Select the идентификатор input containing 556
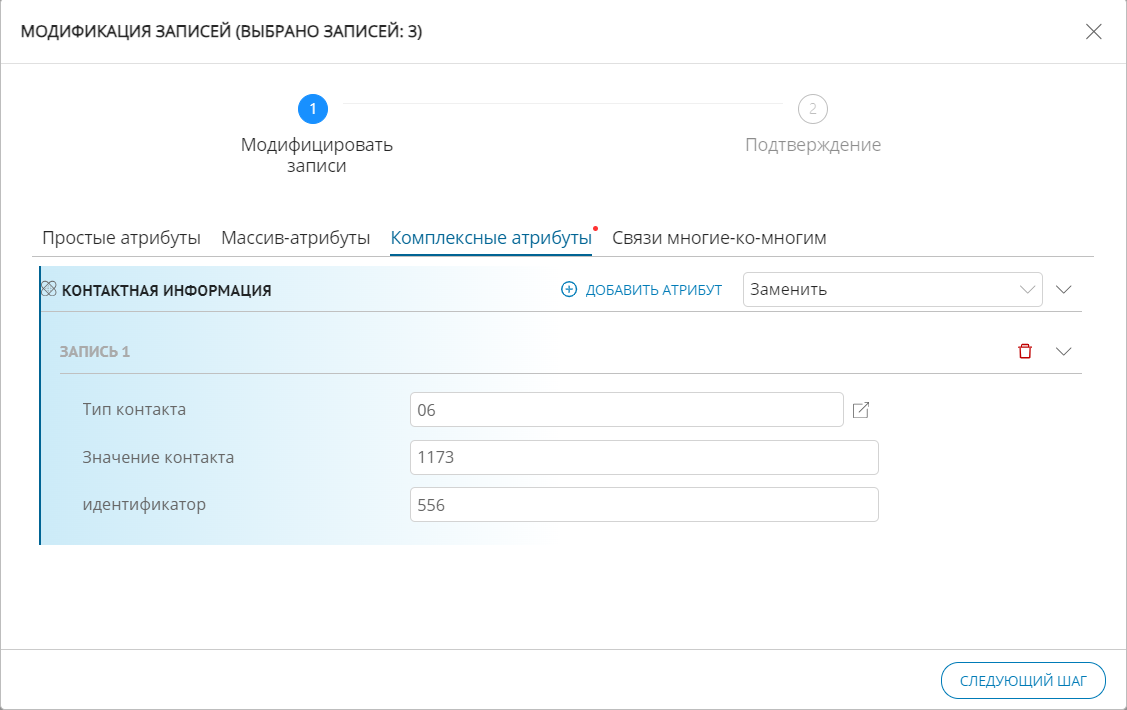Image resolution: width=1127 pixels, height=710 pixels. tap(644, 504)
